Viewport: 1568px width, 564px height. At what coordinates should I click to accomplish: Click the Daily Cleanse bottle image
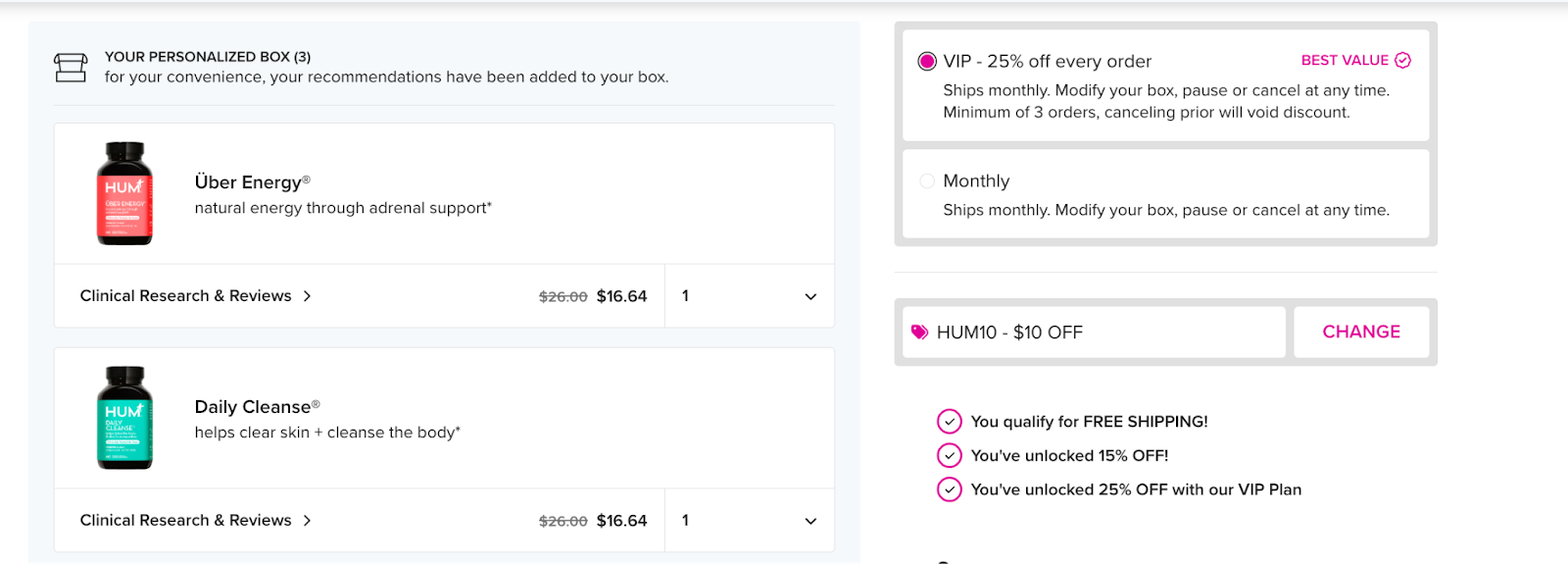[x=124, y=418]
